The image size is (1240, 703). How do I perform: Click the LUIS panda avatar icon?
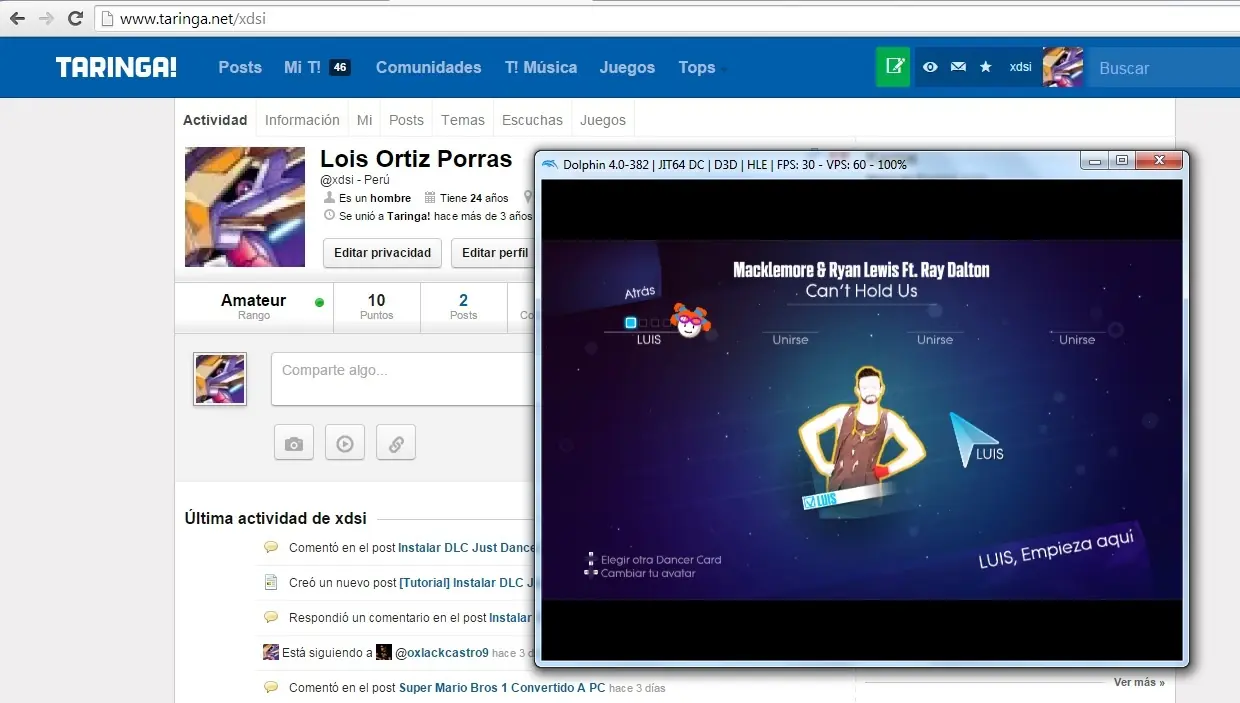[x=688, y=321]
